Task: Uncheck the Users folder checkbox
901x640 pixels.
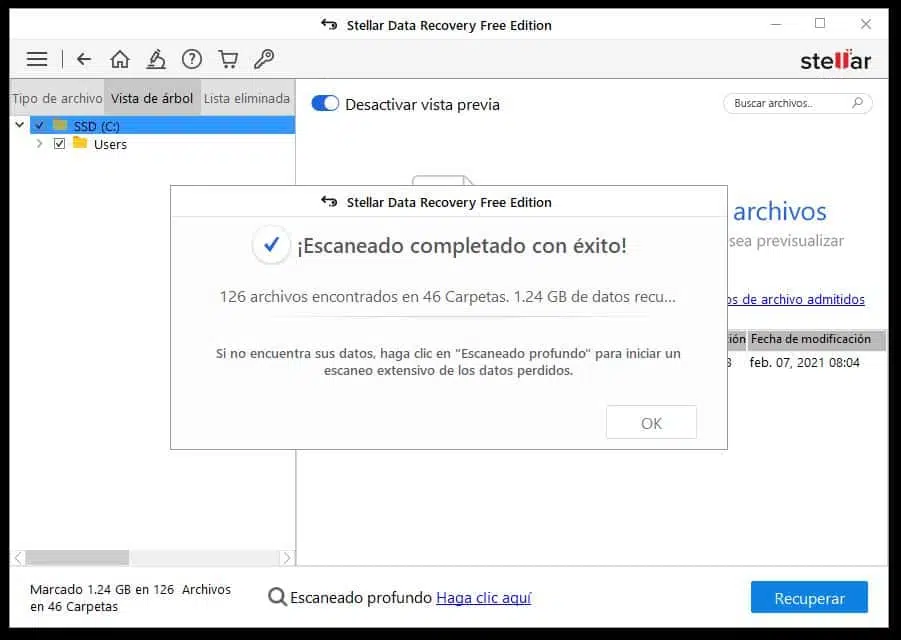Action: click(x=59, y=143)
